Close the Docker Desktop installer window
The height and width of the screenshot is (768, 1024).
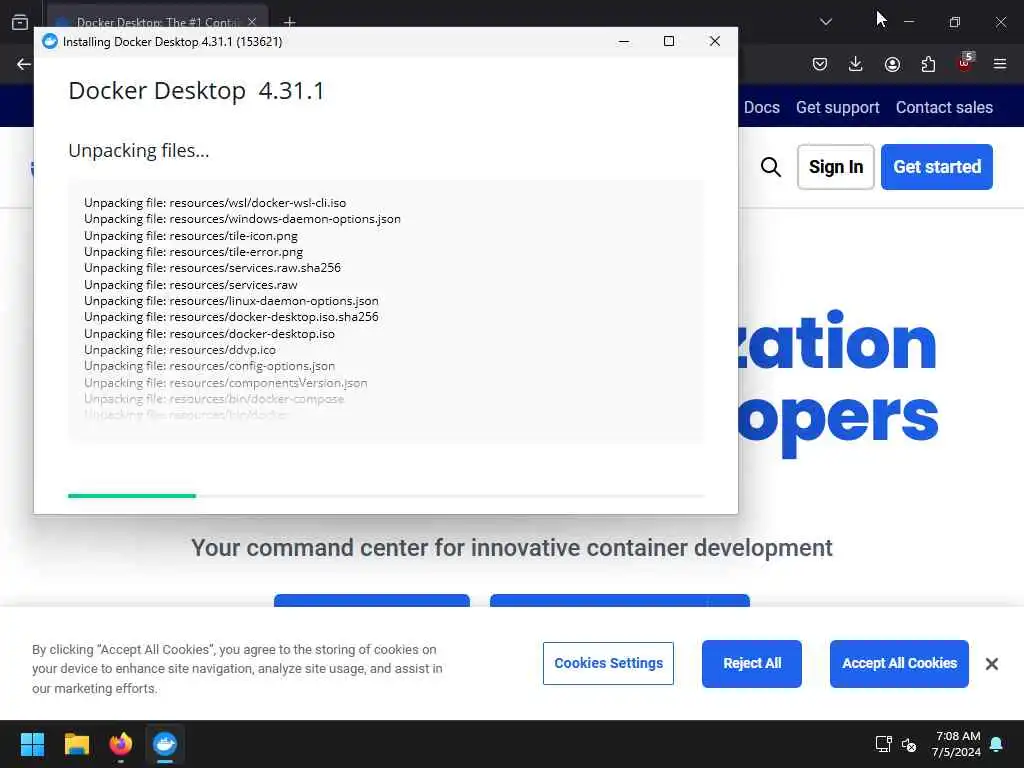click(x=714, y=42)
